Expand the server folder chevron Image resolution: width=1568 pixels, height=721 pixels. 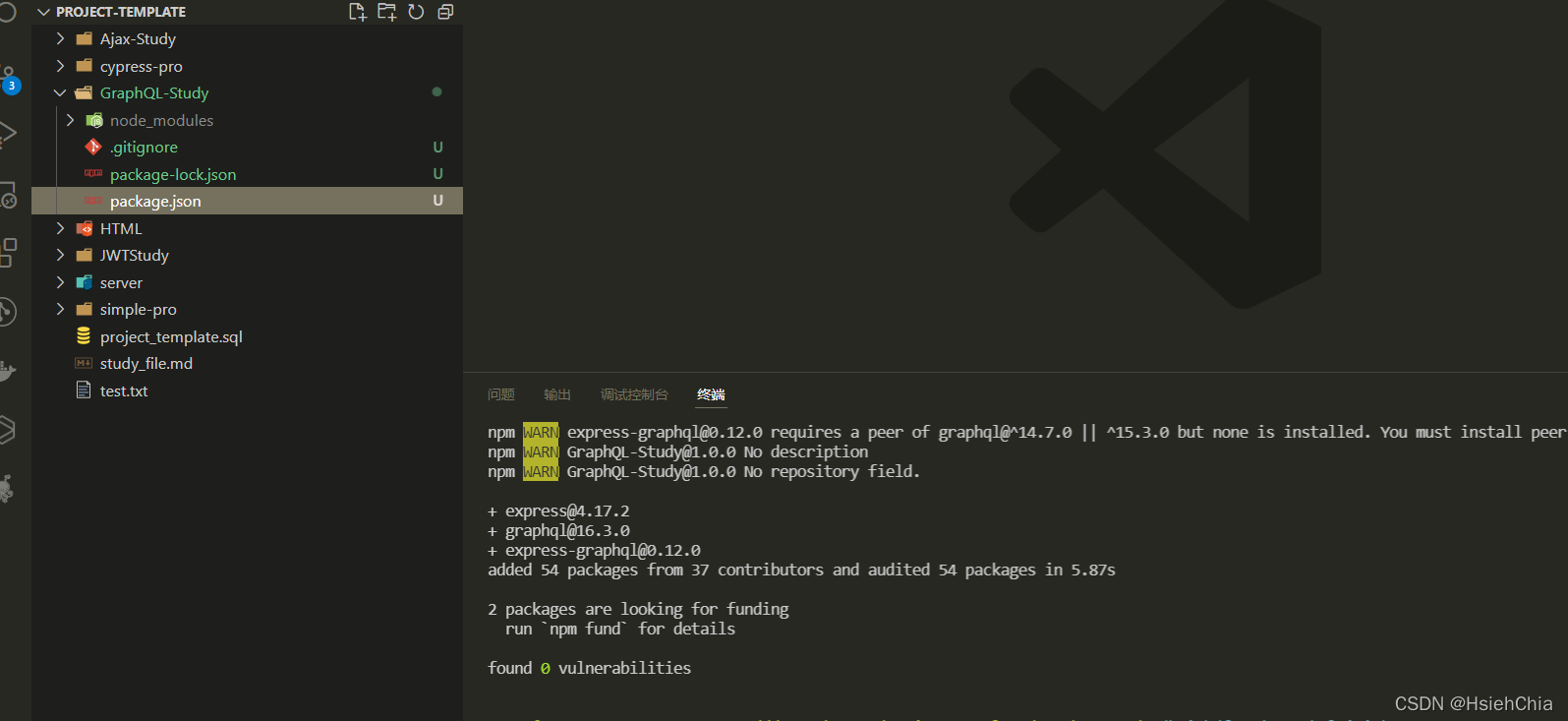coord(60,282)
